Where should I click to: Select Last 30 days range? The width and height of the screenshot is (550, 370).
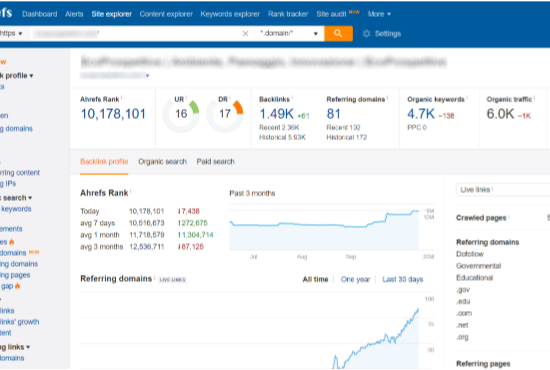click(x=403, y=279)
